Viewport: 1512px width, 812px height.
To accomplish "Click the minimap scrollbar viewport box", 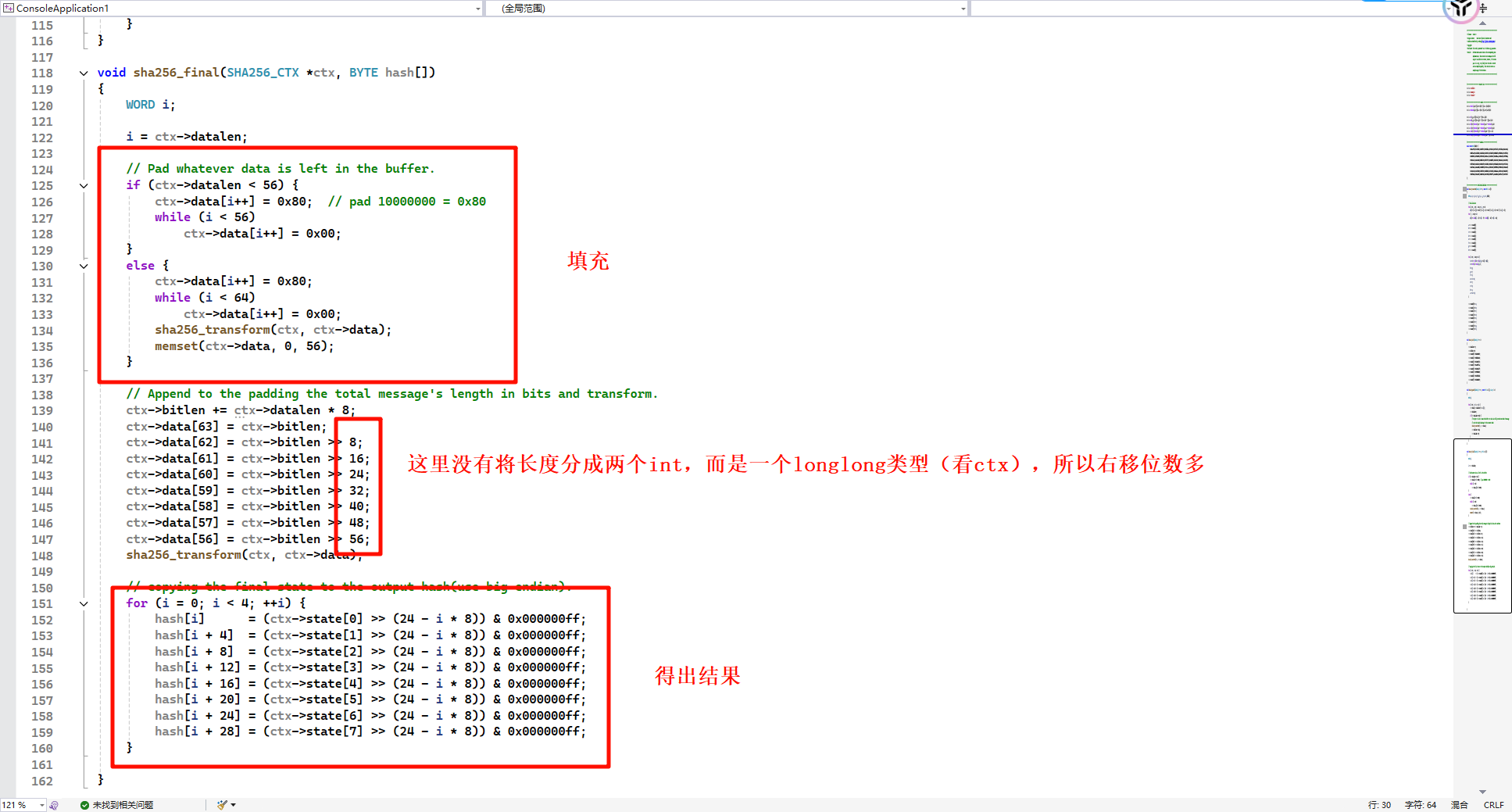I will (x=1482, y=525).
